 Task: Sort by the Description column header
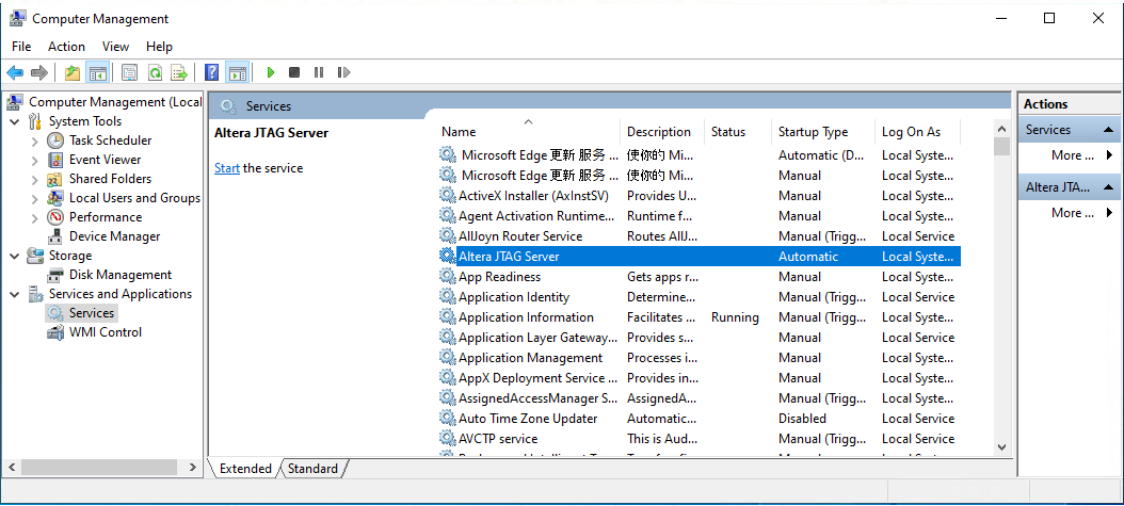click(x=662, y=132)
